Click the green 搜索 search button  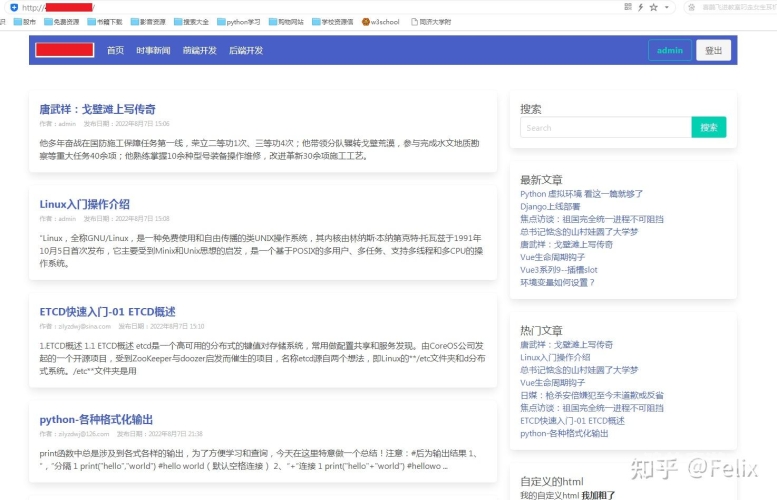[x=709, y=128]
